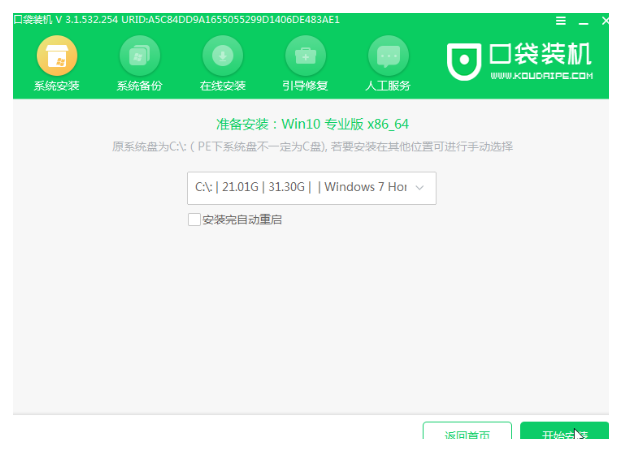This screenshot has height=454, width=626.
Task: Expand the dropdown arrow for target disk
Action: tap(420, 187)
